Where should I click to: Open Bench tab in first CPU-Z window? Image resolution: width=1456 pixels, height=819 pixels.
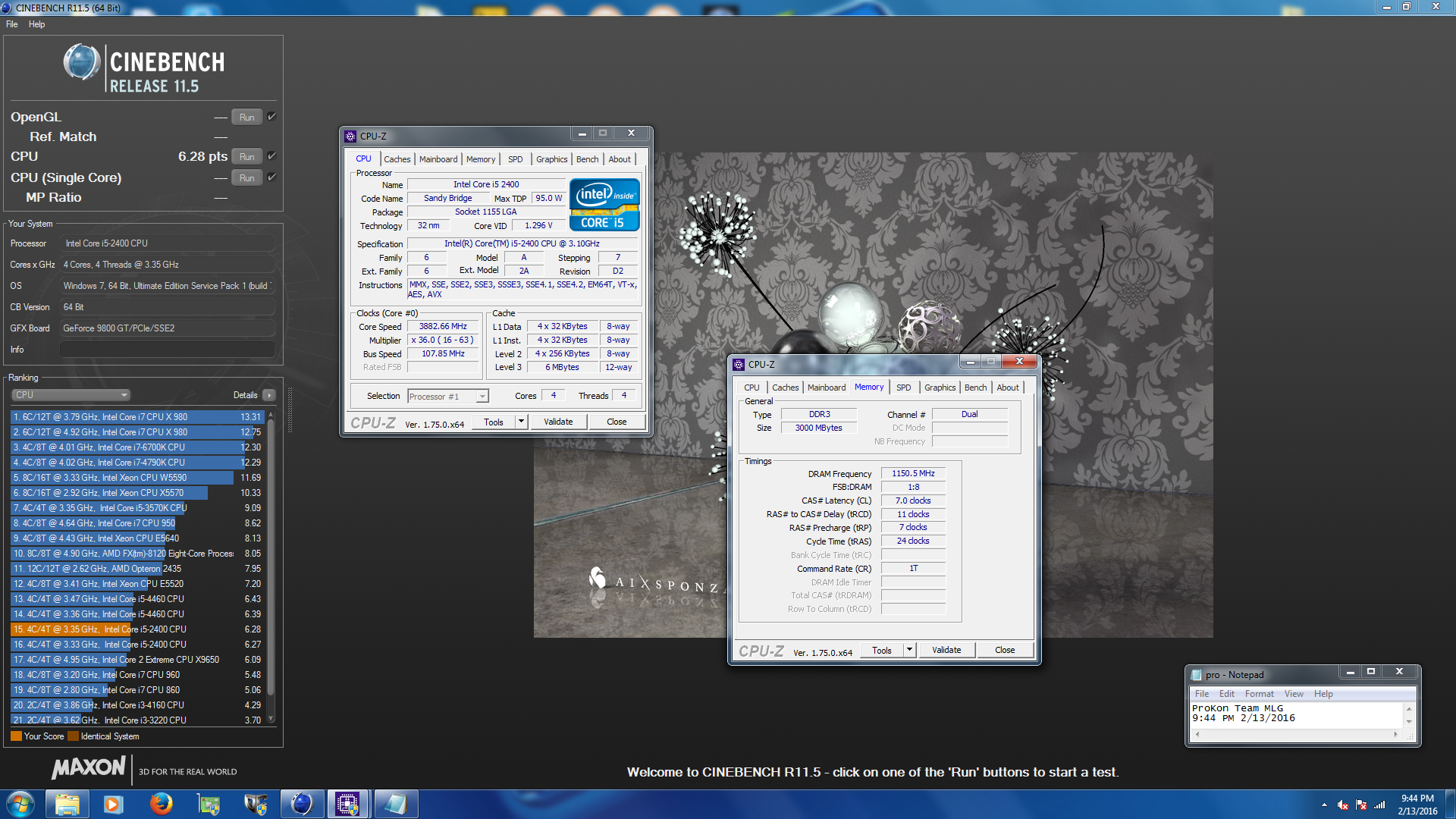click(587, 159)
